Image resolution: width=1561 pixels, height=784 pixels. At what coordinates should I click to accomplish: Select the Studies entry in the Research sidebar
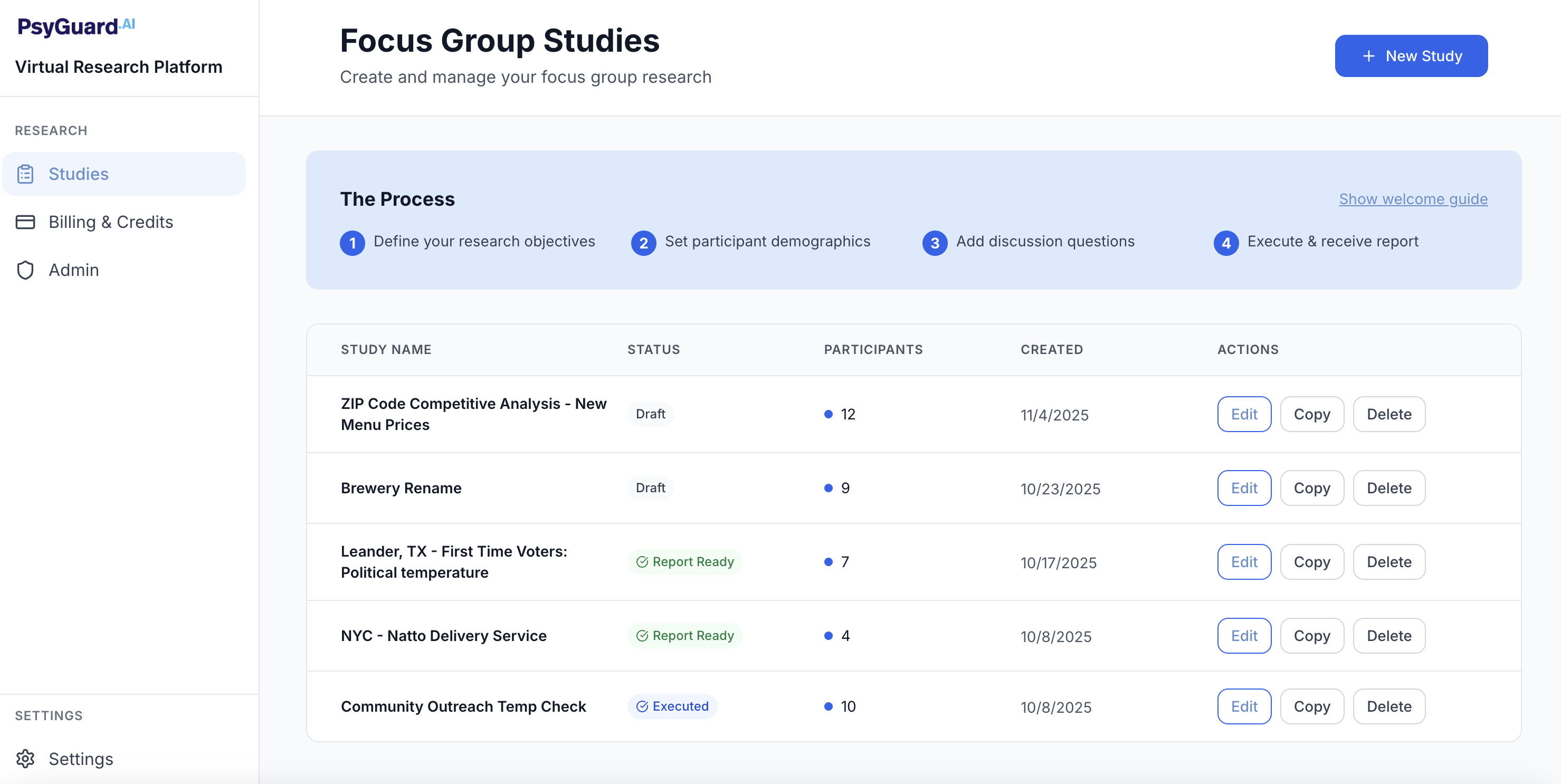[78, 174]
